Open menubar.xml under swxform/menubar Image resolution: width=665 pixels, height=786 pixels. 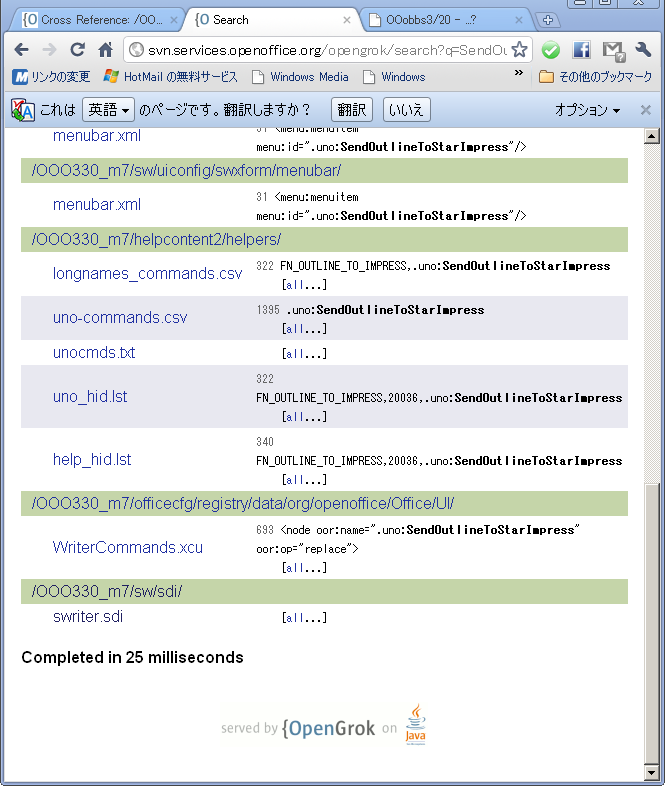(97, 205)
